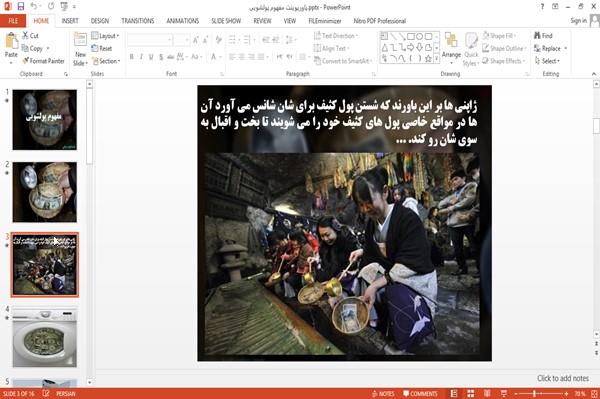Switch to Slide Sorter view in status bar
This screenshot has height=399, width=600.
470,394
